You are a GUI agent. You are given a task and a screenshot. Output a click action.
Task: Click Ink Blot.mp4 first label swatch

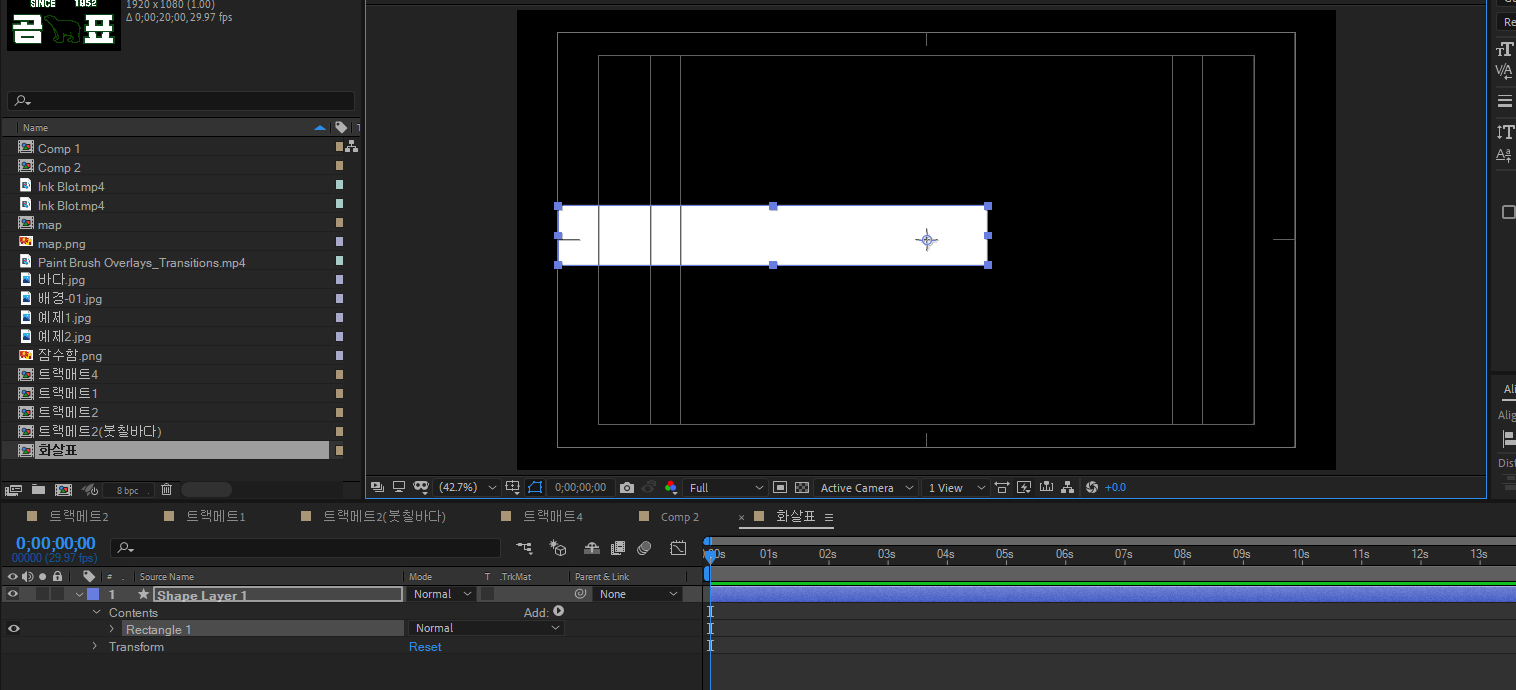click(x=340, y=186)
